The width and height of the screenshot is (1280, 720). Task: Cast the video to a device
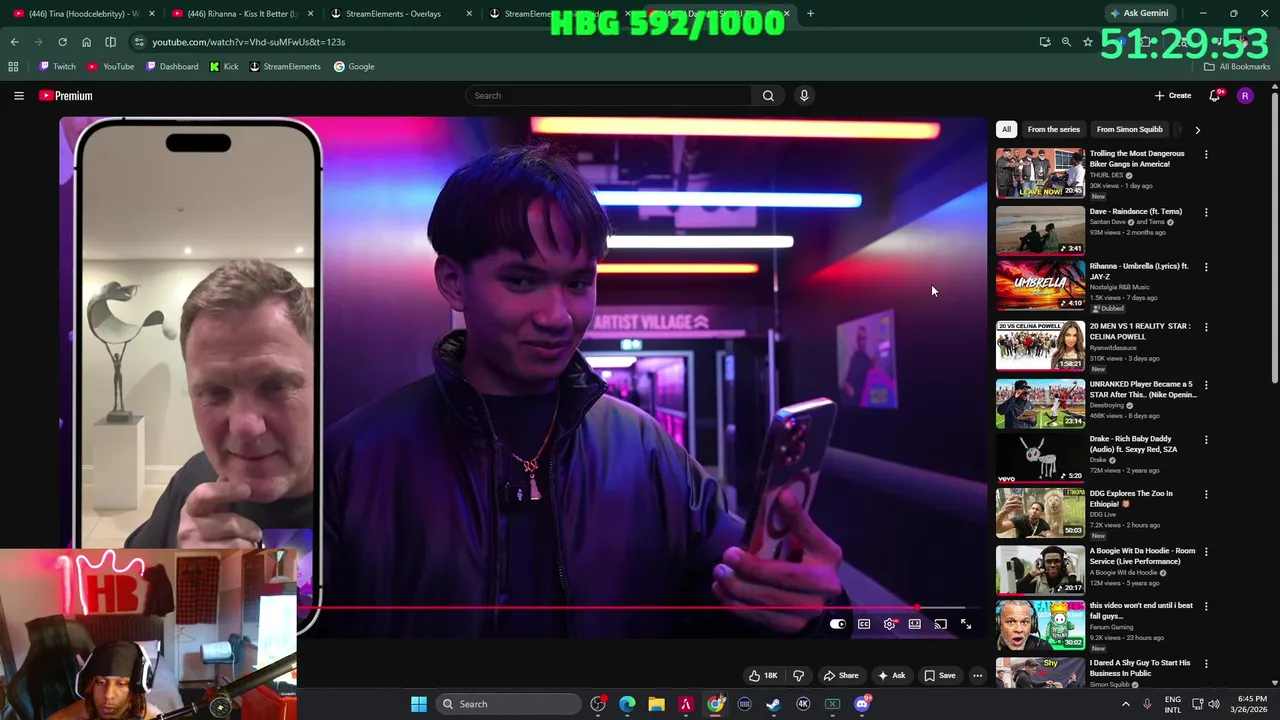pyautogui.click(x=941, y=624)
